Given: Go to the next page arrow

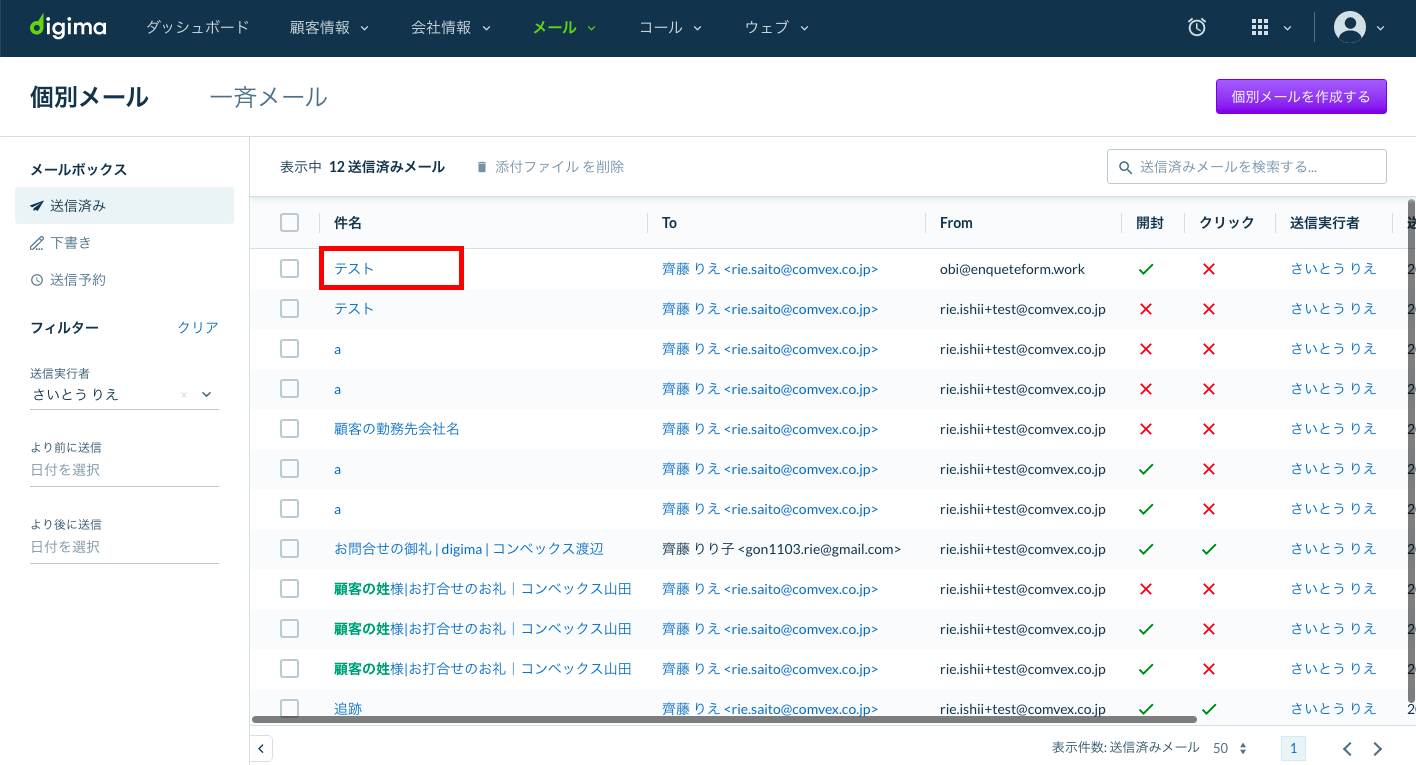Looking at the screenshot, I should 1378,748.
